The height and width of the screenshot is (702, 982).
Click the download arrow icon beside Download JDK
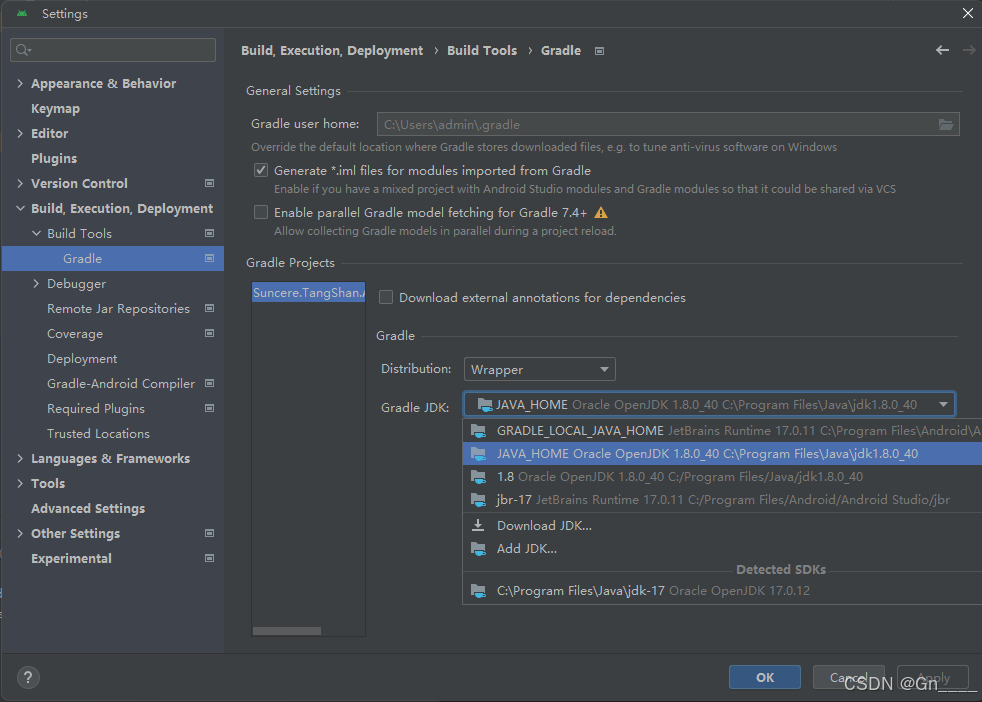(x=478, y=525)
